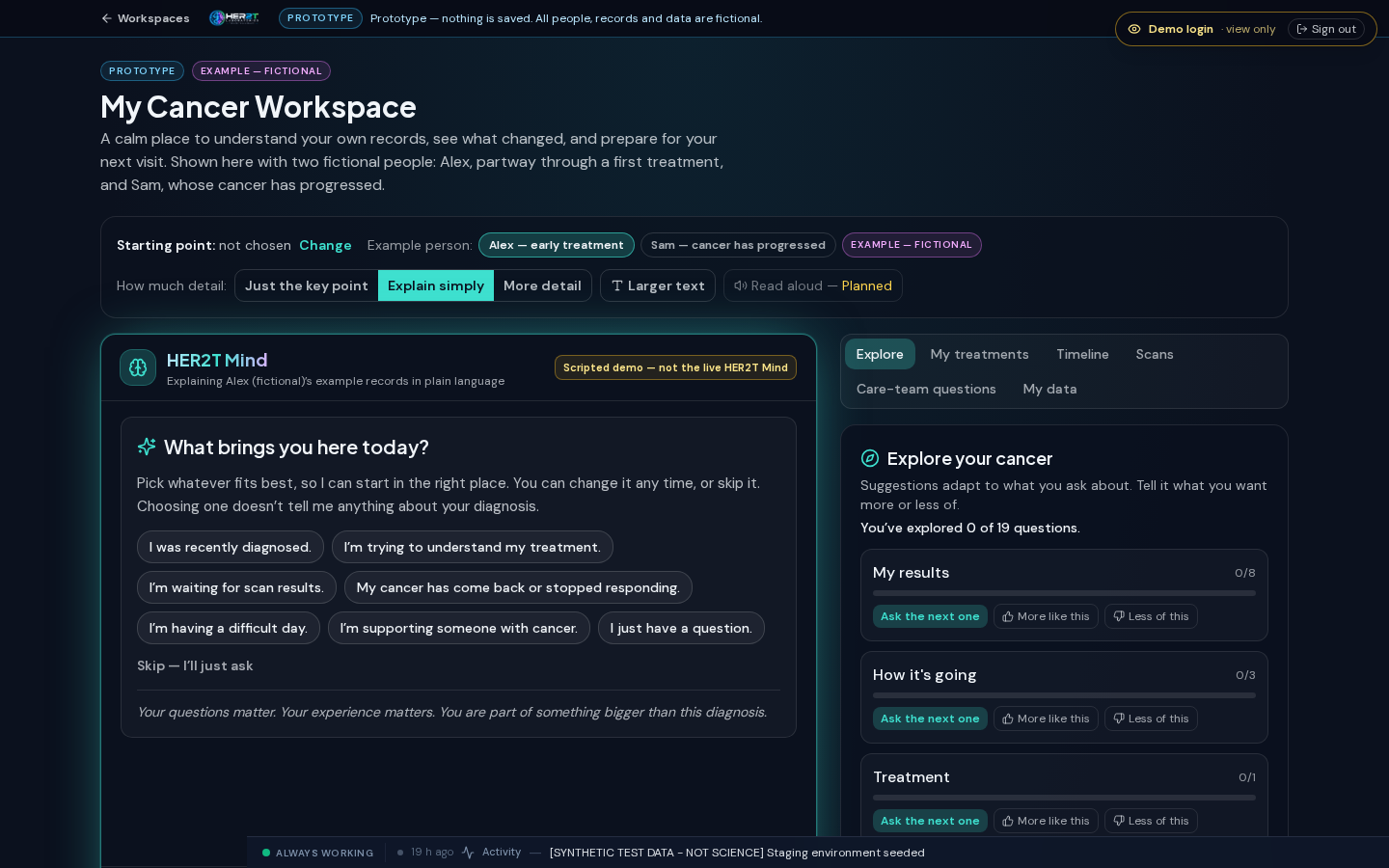The image size is (1389, 868).
Task: Click the eye icon beside Demo login
Action: click(x=1134, y=29)
